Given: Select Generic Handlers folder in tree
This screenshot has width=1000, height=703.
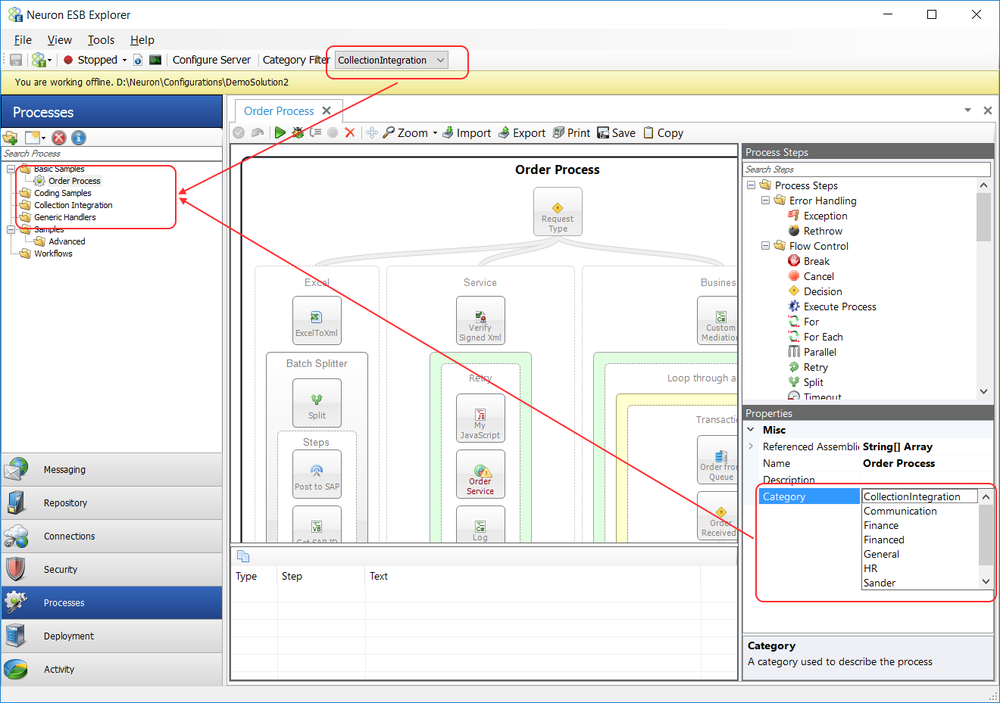Looking at the screenshot, I should coord(65,218).
